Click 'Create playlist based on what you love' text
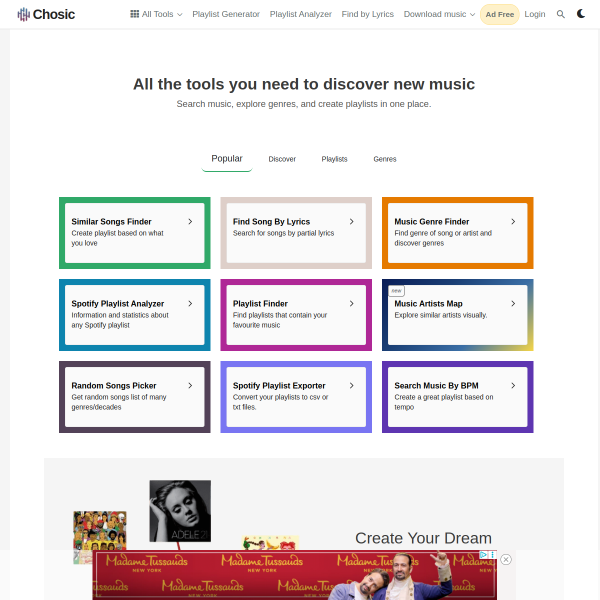This screenshot has width=600, height=600. (x=117, y=238)
